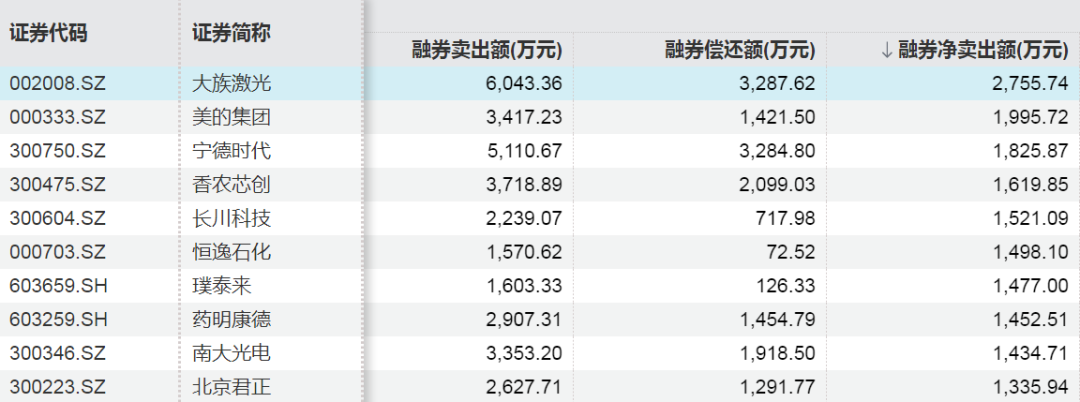Click the stock name 美的集团
The width and height of the screenshot is (1080, 402).
click(x=231, y=118)
